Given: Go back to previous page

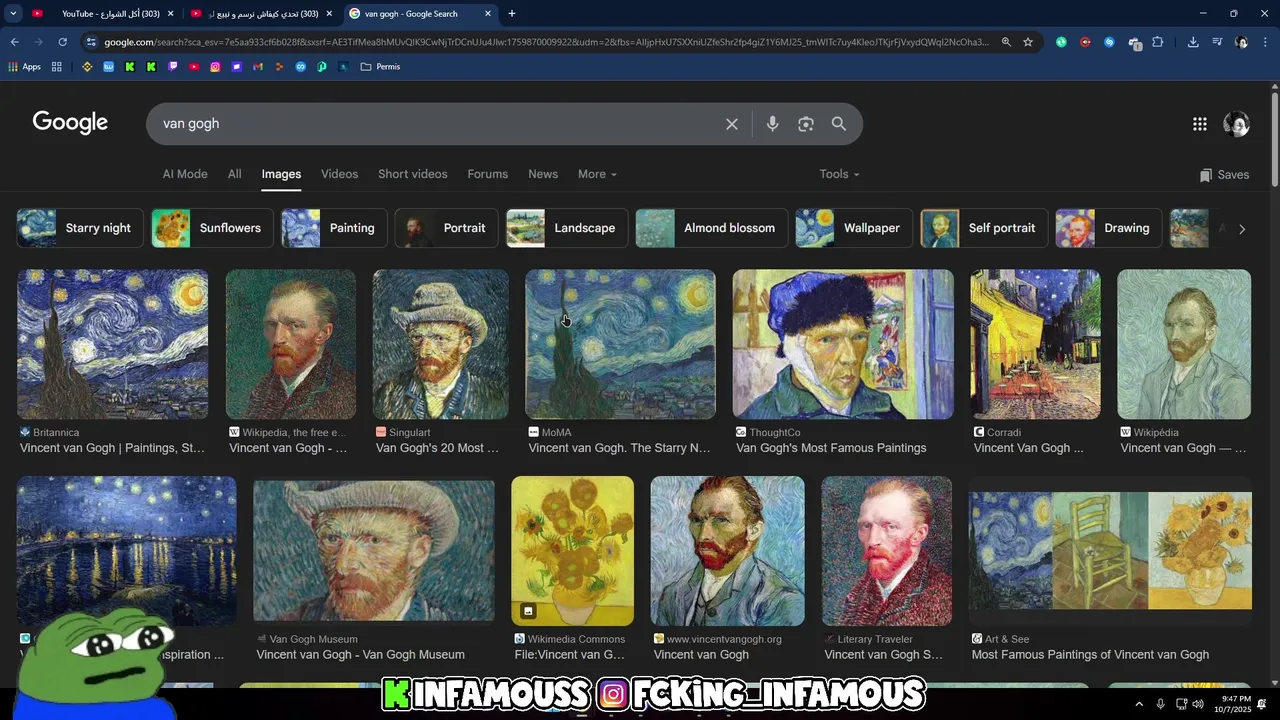Looking at the screenshot, I should pos(14,42).
